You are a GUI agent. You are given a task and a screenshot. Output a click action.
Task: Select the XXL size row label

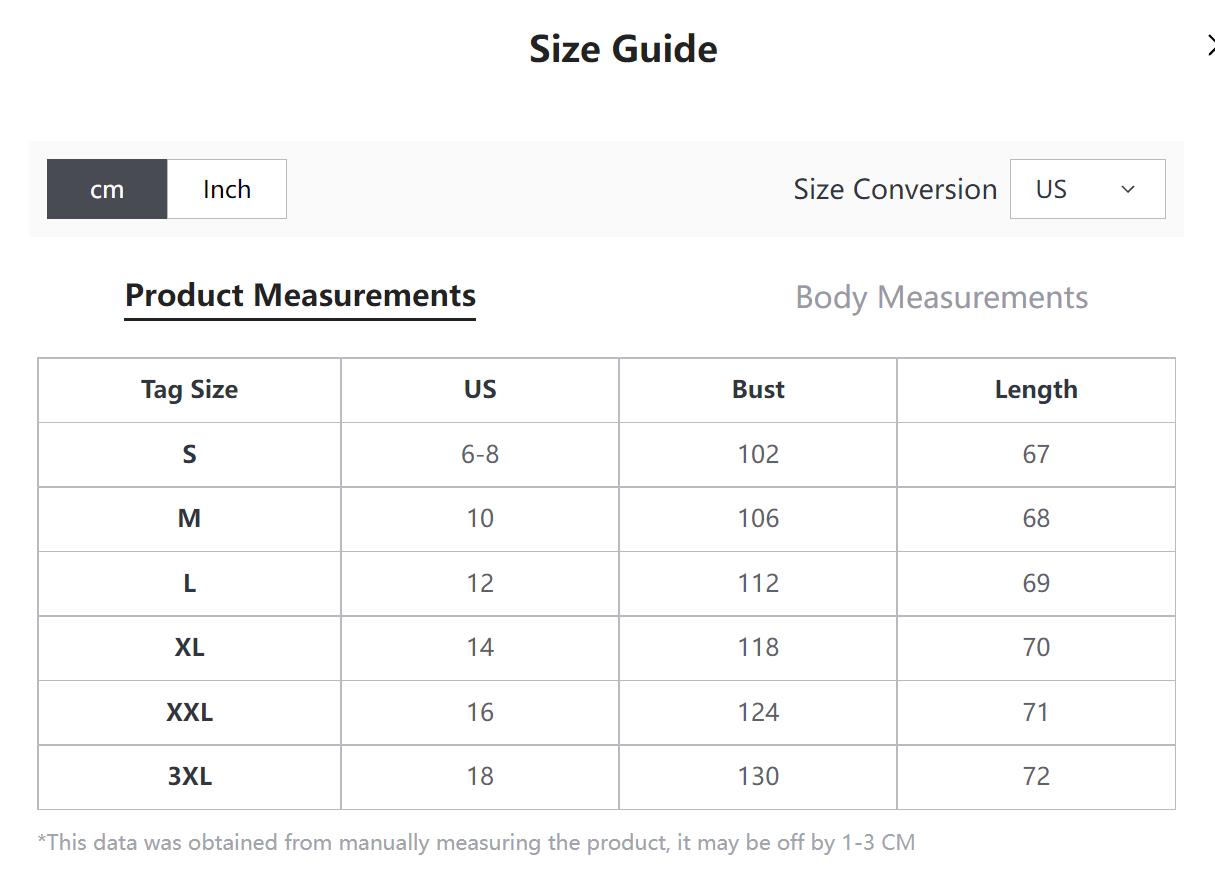point(189,713)
